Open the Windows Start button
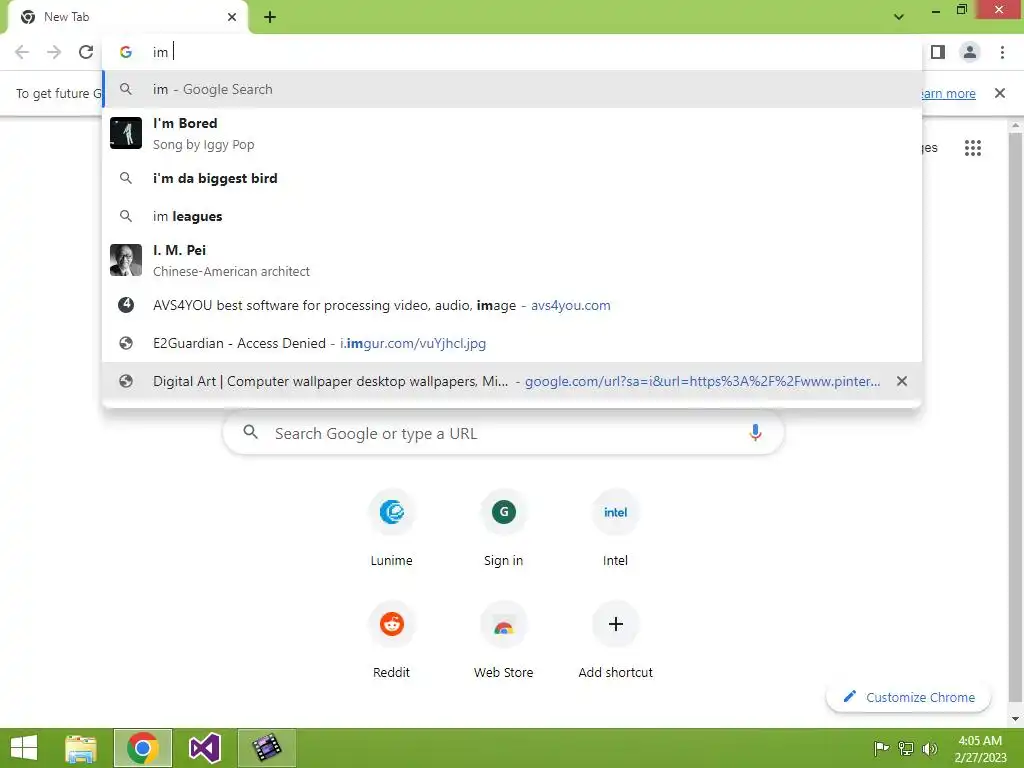Screen dimensions: 1024x768 (x=24, y=748)
